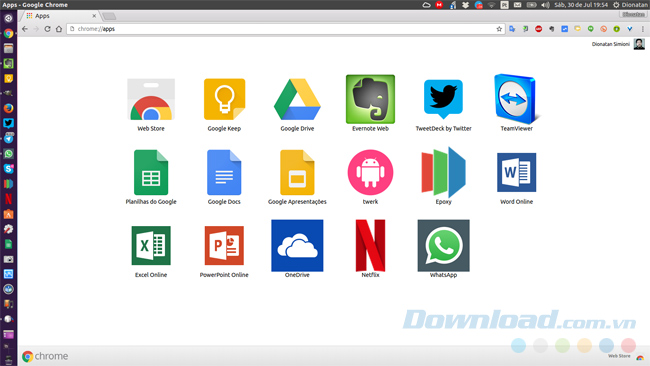The height and width of the screenshot is (366, 650).
Task: Click the Evernote clipper extension icon
Action: [551, 29]
